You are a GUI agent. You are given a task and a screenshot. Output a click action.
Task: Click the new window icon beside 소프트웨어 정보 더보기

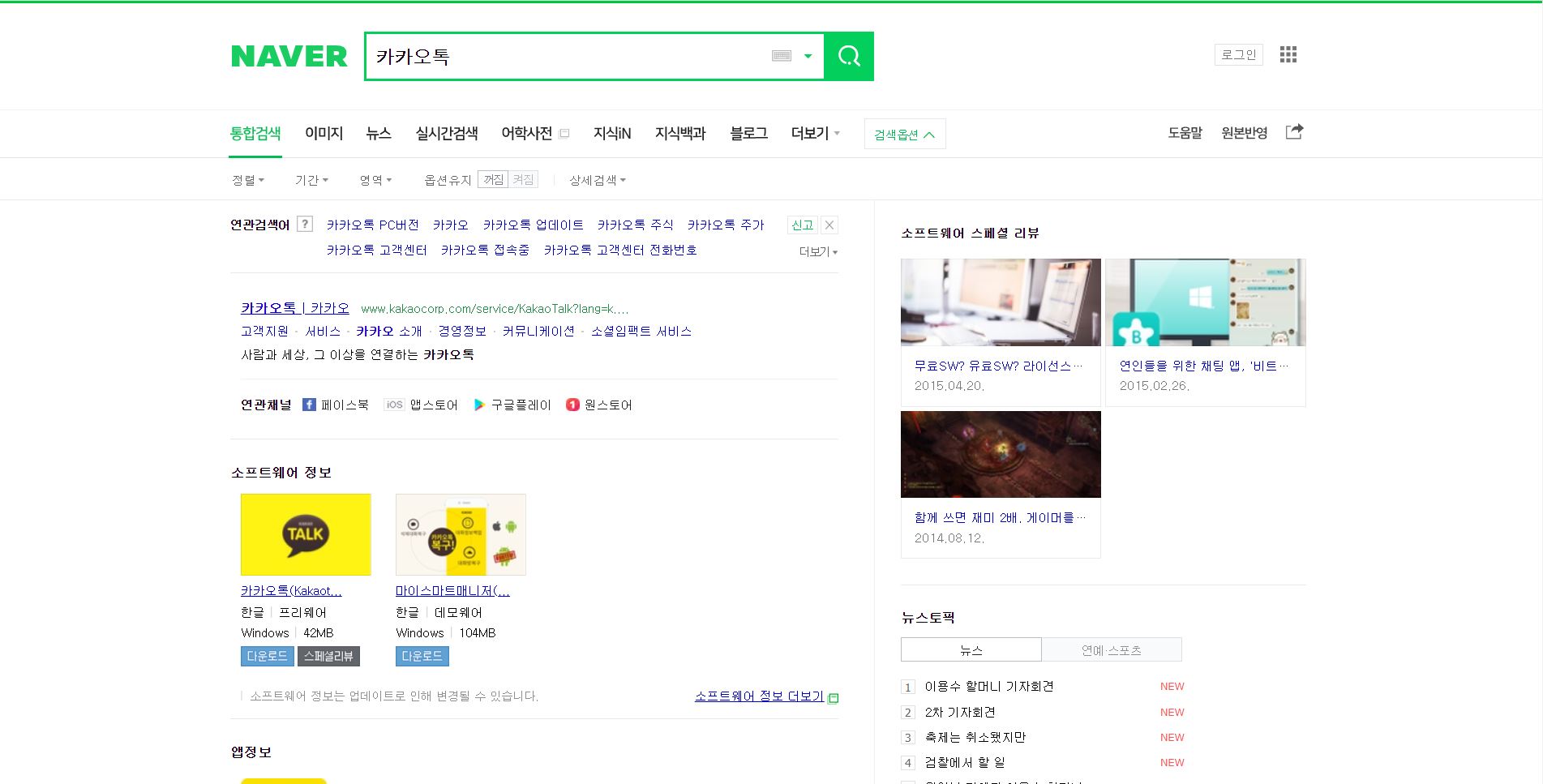[x=833, y=697]
